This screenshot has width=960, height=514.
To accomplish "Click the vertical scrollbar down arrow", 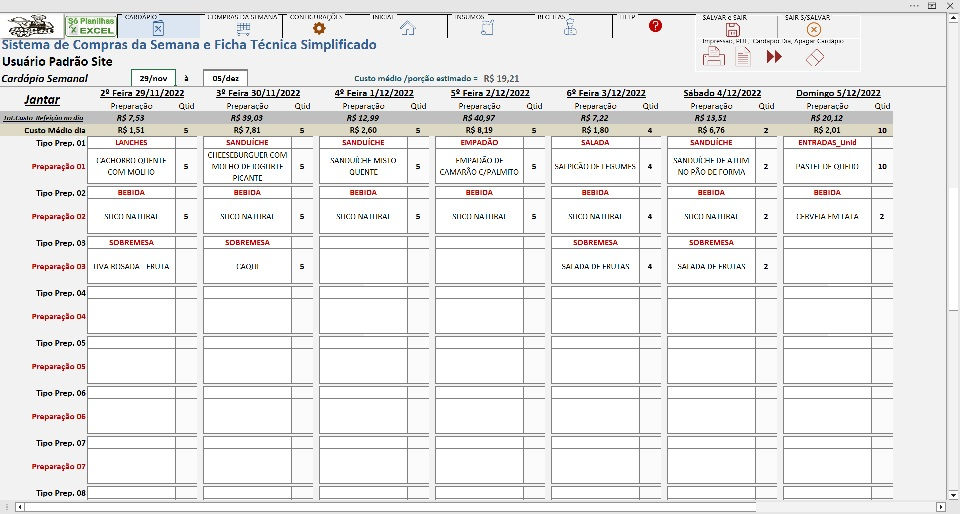I will [x=954, y=494].
